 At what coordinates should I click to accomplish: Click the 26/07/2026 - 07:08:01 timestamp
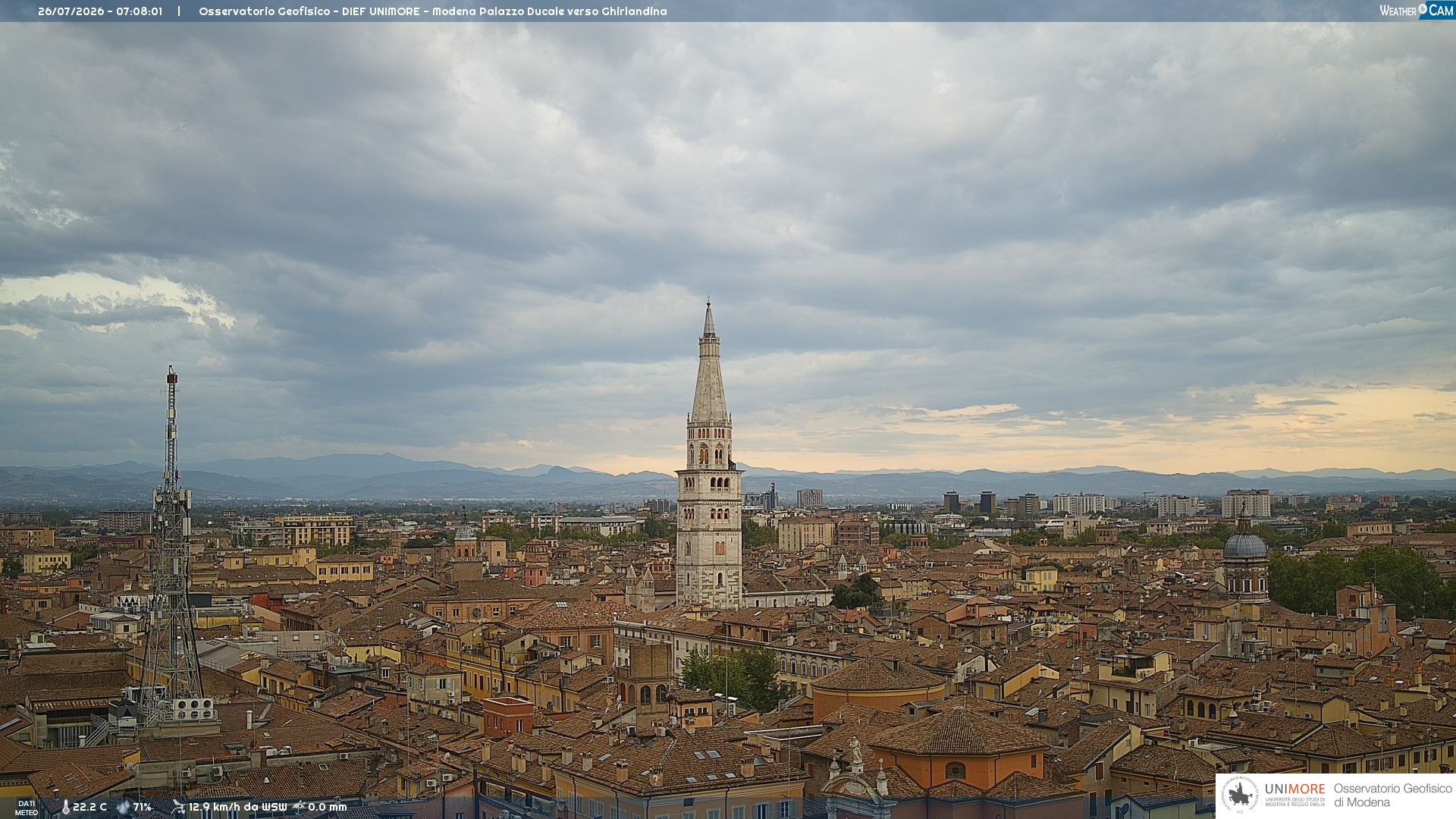point(100,11)
